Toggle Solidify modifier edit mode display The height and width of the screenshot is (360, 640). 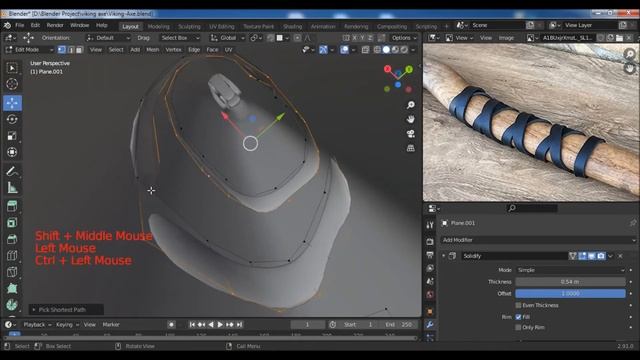click(582, 256)
